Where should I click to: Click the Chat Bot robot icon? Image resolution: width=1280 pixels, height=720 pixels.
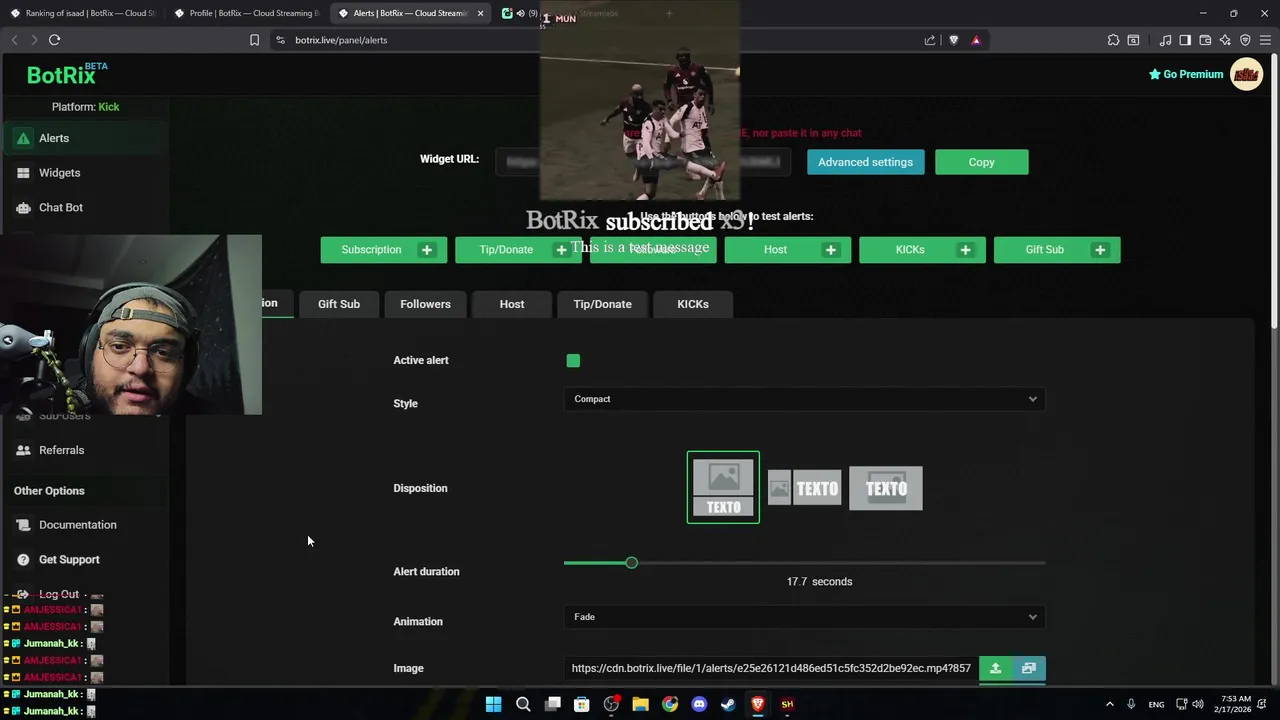click(x=23, y=207)
